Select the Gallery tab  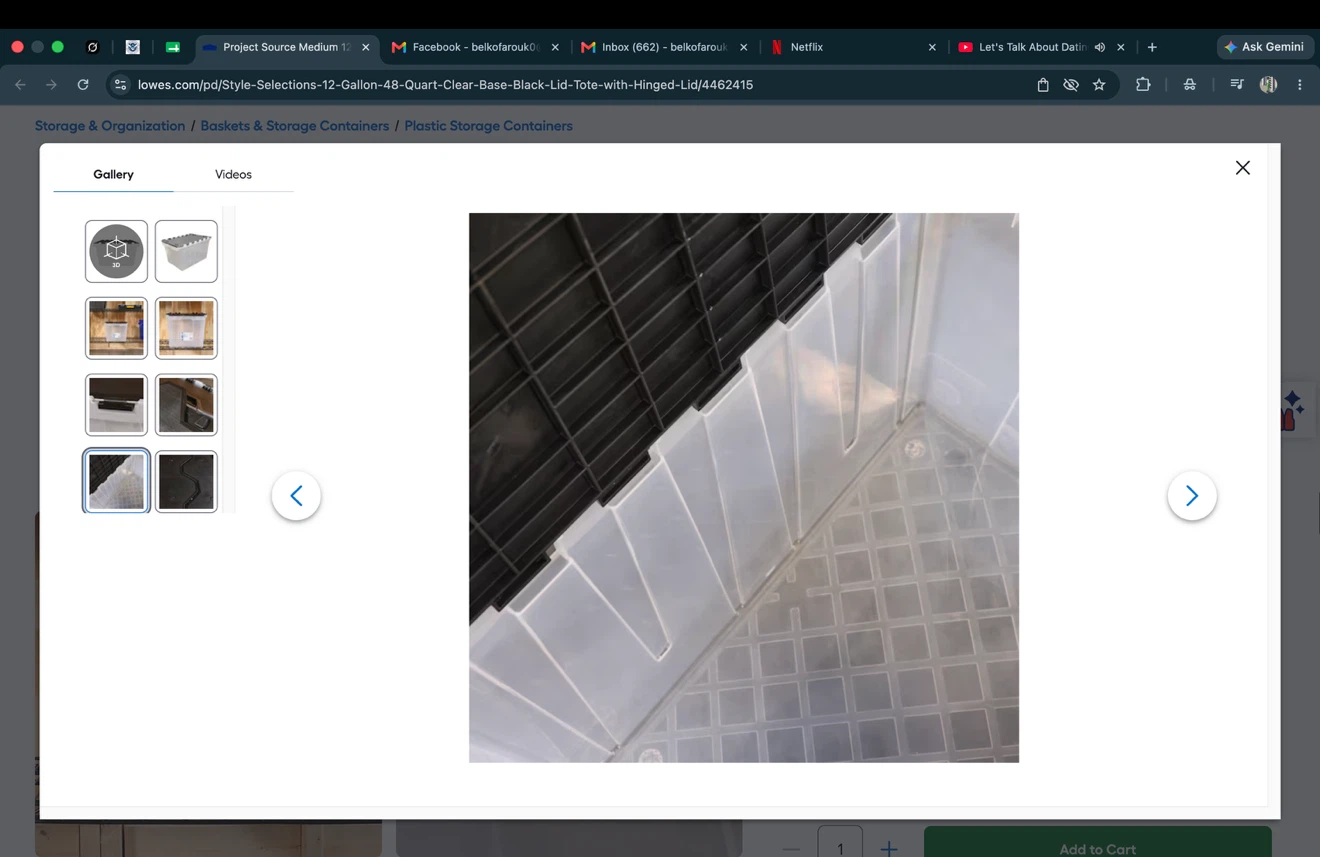coord(113,174)
